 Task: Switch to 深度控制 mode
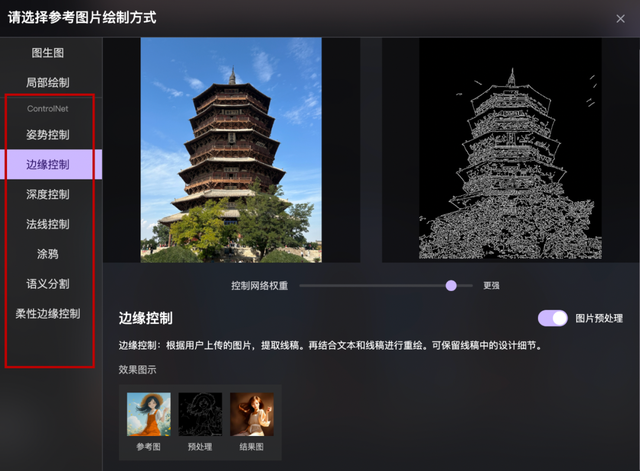(48, 194)
